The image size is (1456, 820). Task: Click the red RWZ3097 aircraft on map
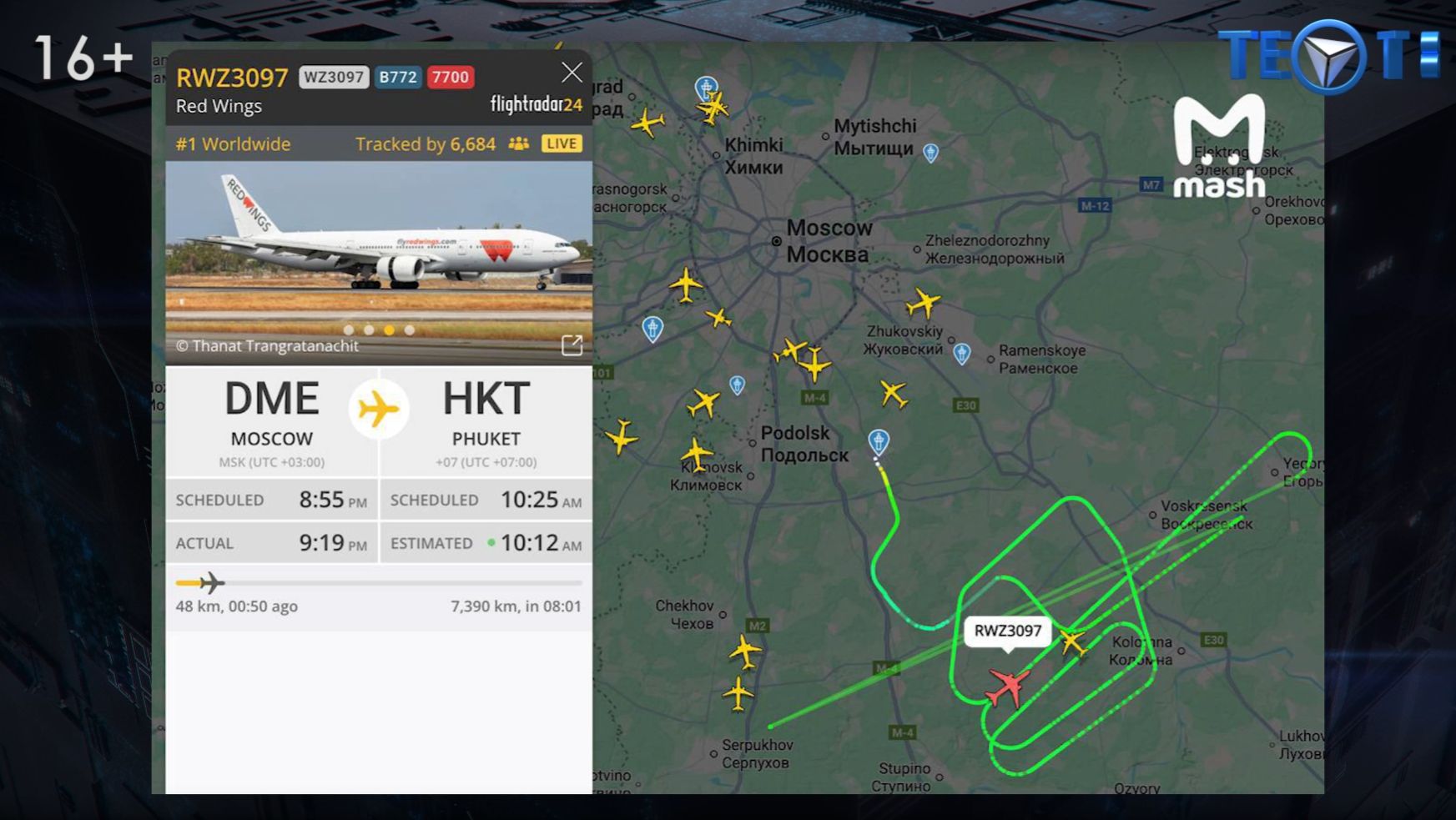coord(1008,687)
